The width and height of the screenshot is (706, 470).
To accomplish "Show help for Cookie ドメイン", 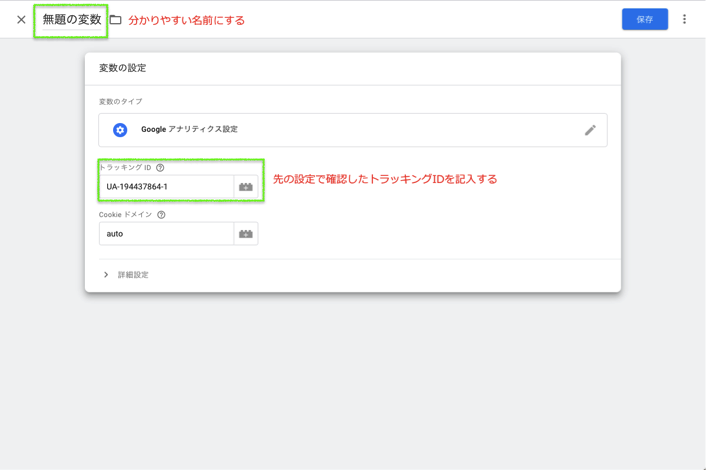I will click(x=161, y=215).
